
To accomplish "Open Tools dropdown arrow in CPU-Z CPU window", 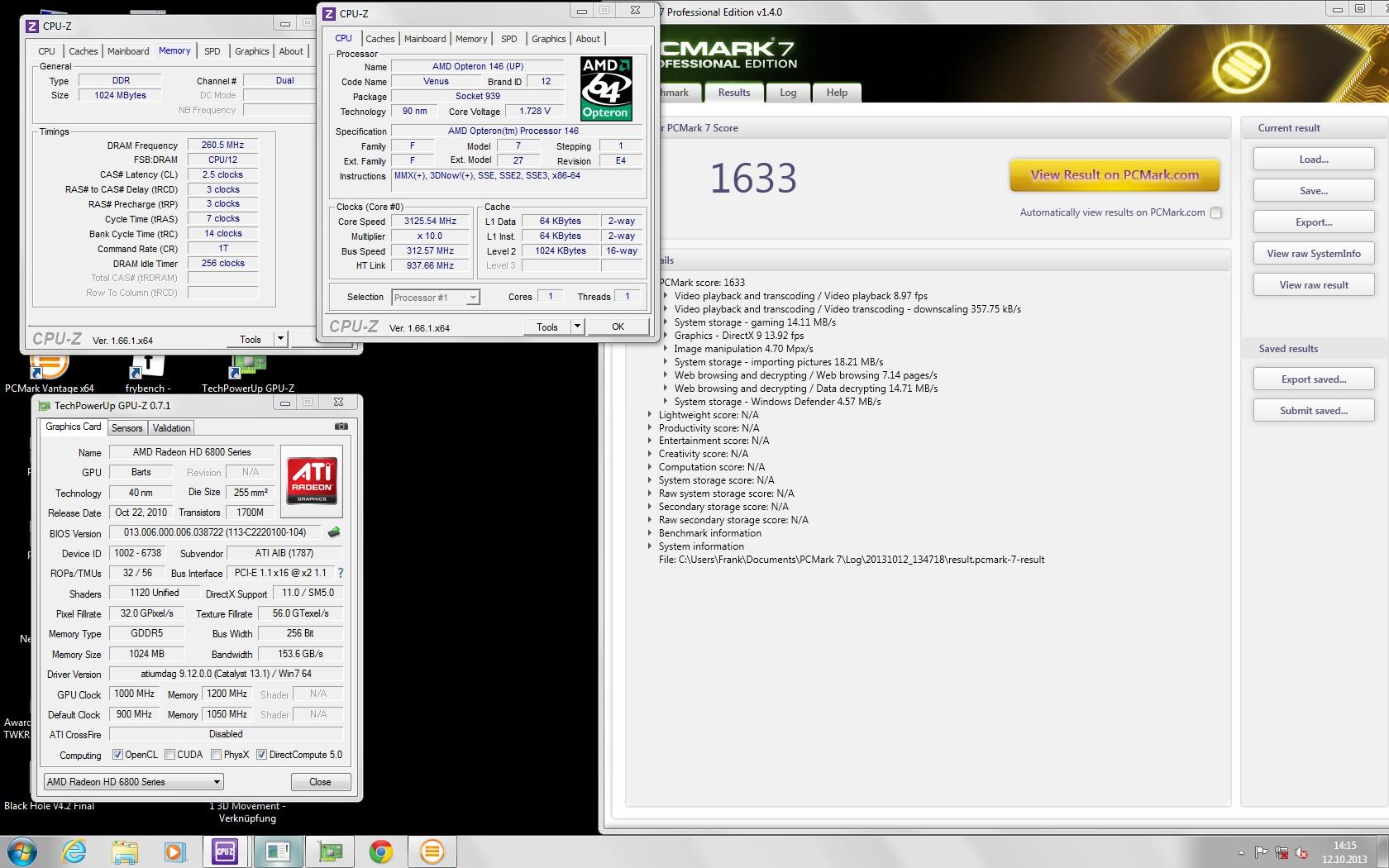I will click(x=577, y=327).
